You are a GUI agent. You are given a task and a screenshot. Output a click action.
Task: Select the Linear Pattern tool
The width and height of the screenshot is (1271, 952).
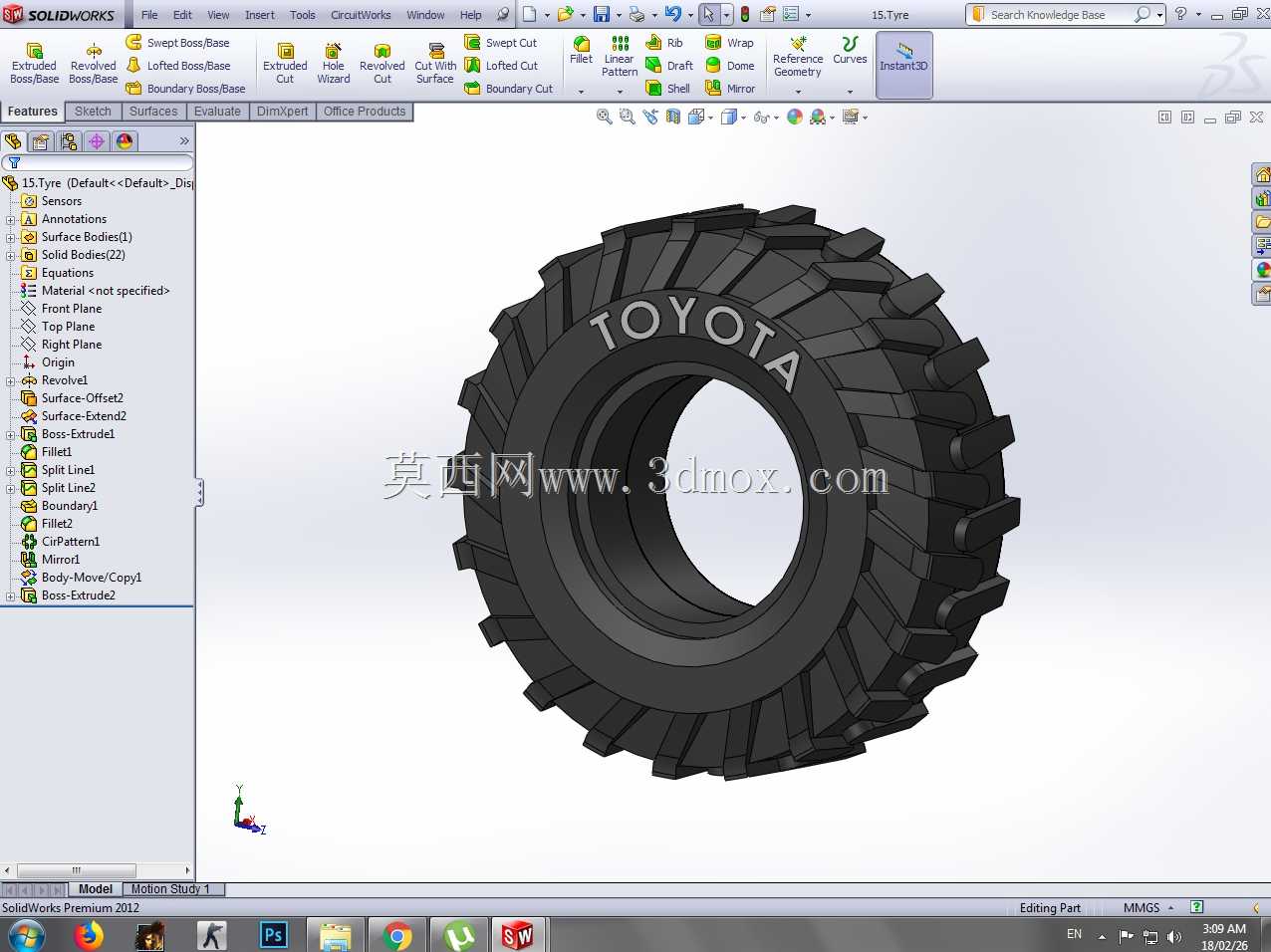coord(620,57)
